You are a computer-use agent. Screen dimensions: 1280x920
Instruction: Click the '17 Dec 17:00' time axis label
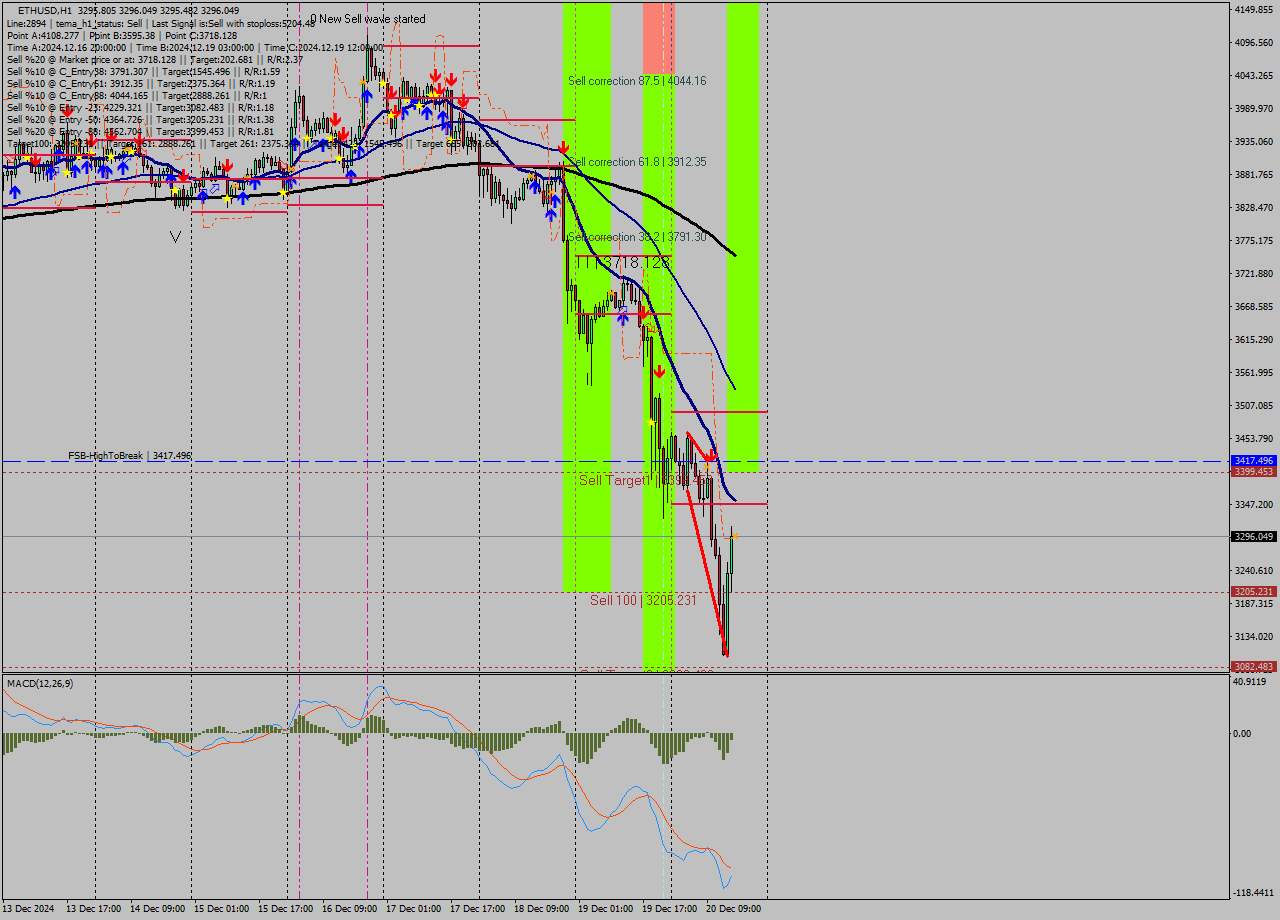pyautogui.click(x=478, y=909)
